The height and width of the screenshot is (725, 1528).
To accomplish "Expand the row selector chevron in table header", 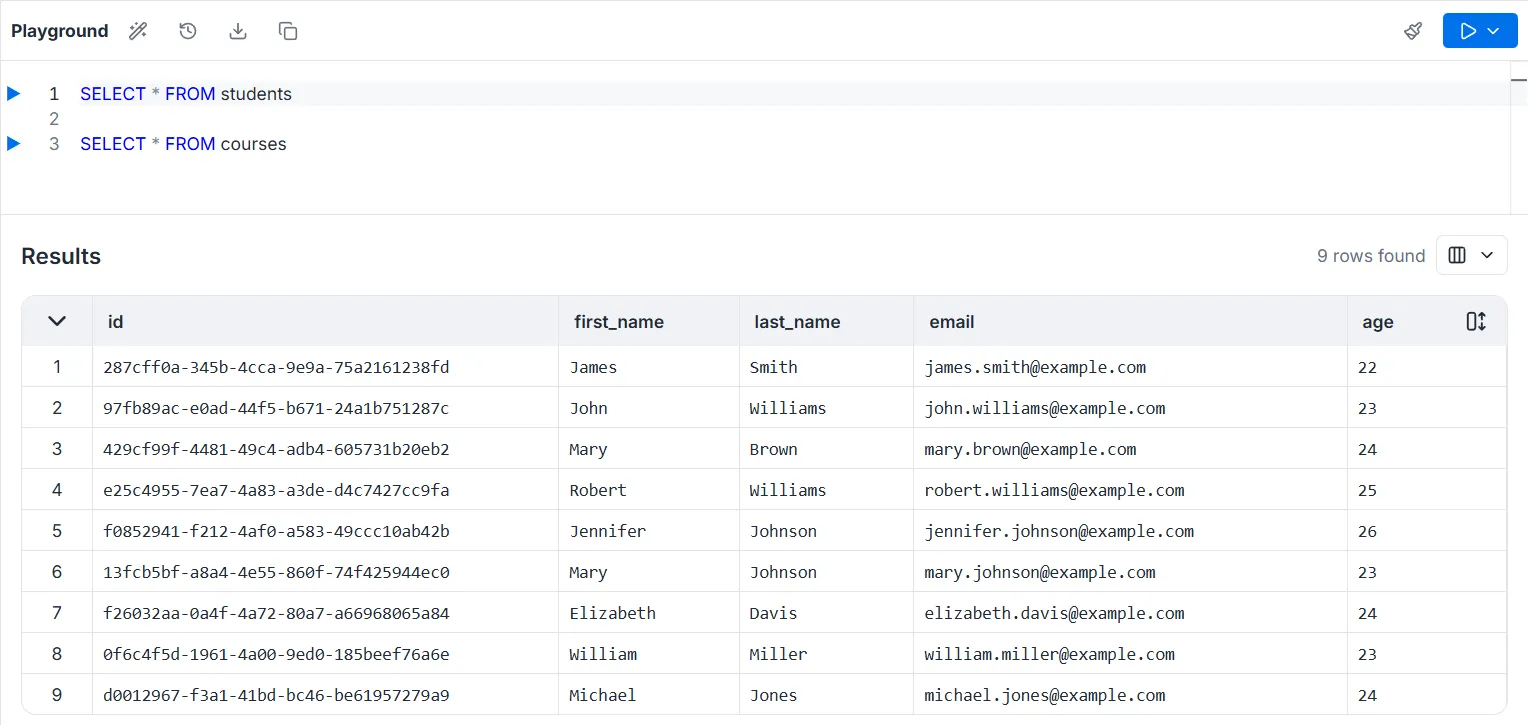I will point(57,321).
